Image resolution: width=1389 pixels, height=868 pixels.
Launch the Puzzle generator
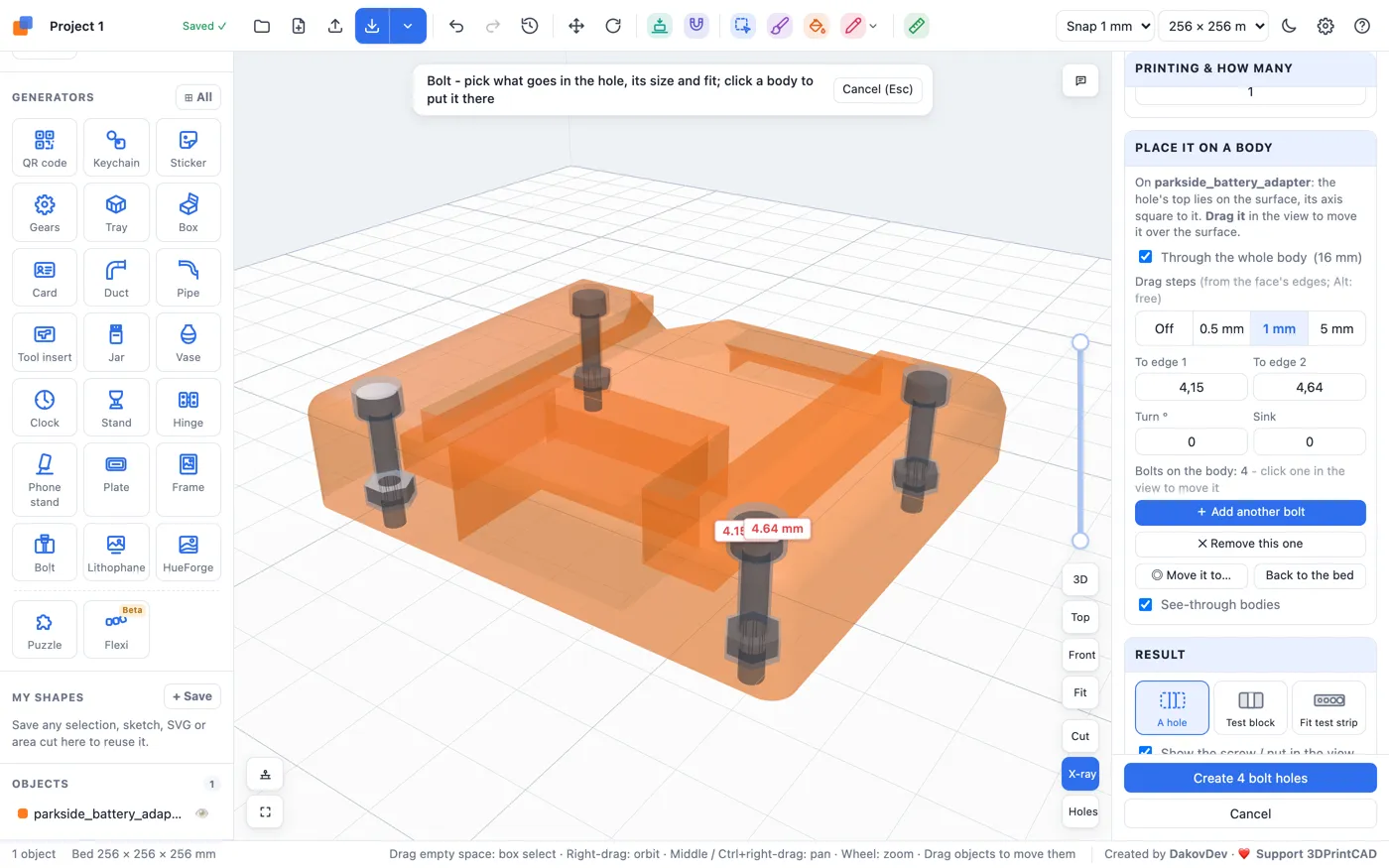point(45,630)
